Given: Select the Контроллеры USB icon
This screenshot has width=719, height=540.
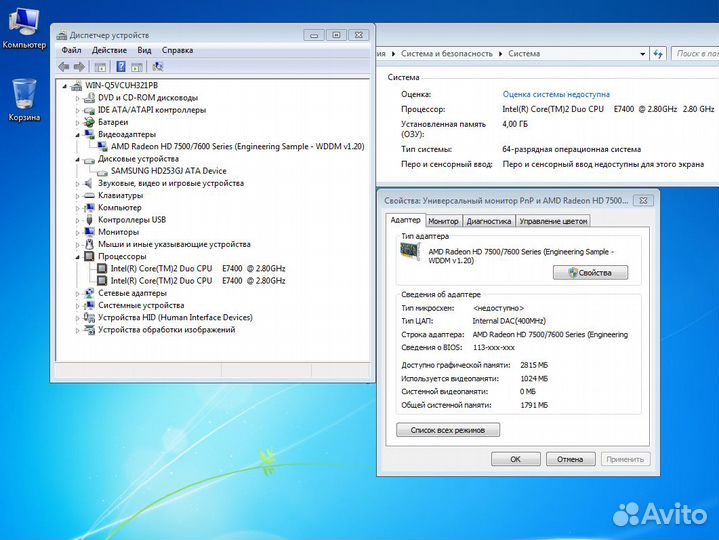Looking at the screenshot, I should click(89, 220).
